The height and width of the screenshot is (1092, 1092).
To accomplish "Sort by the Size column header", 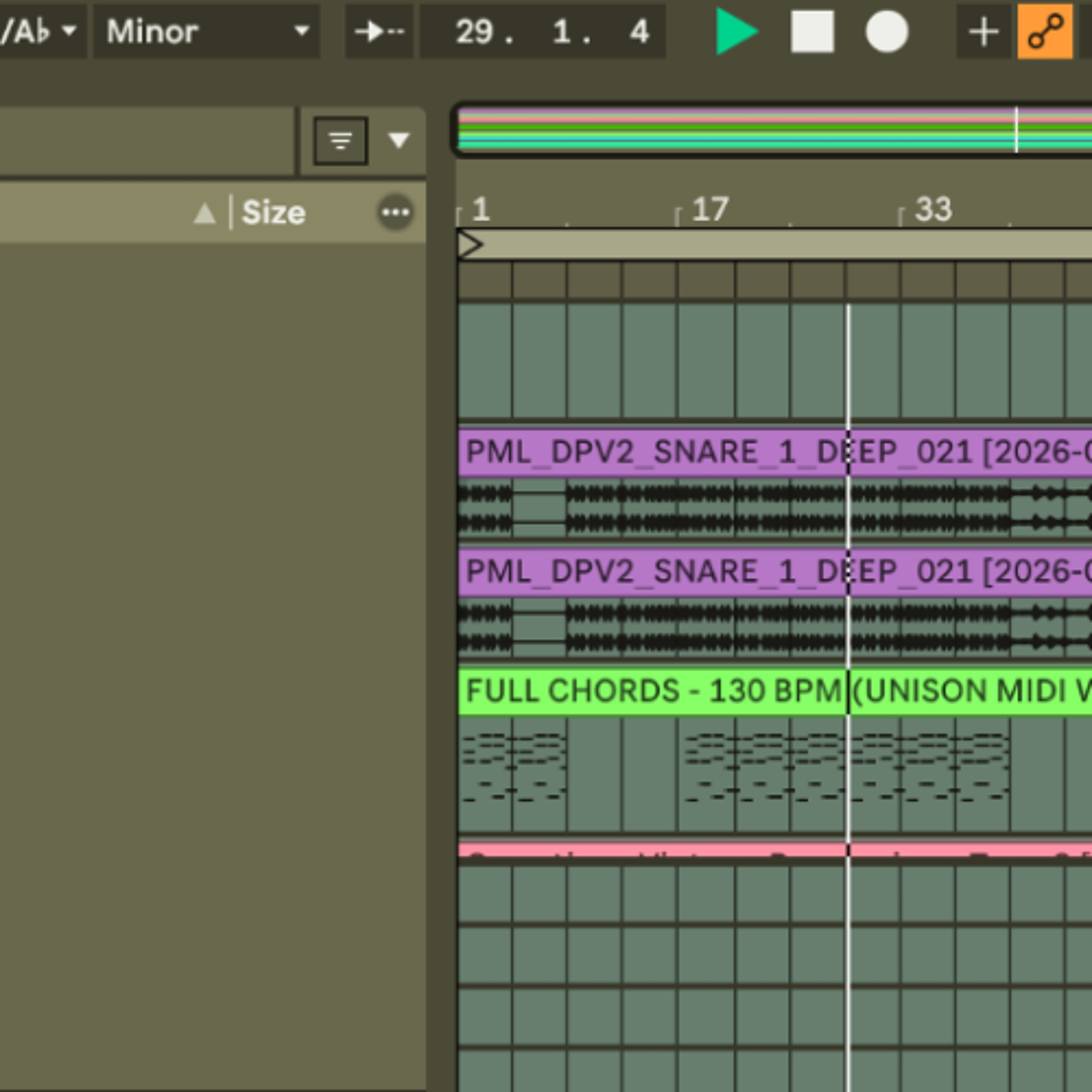I will point(274,213).
